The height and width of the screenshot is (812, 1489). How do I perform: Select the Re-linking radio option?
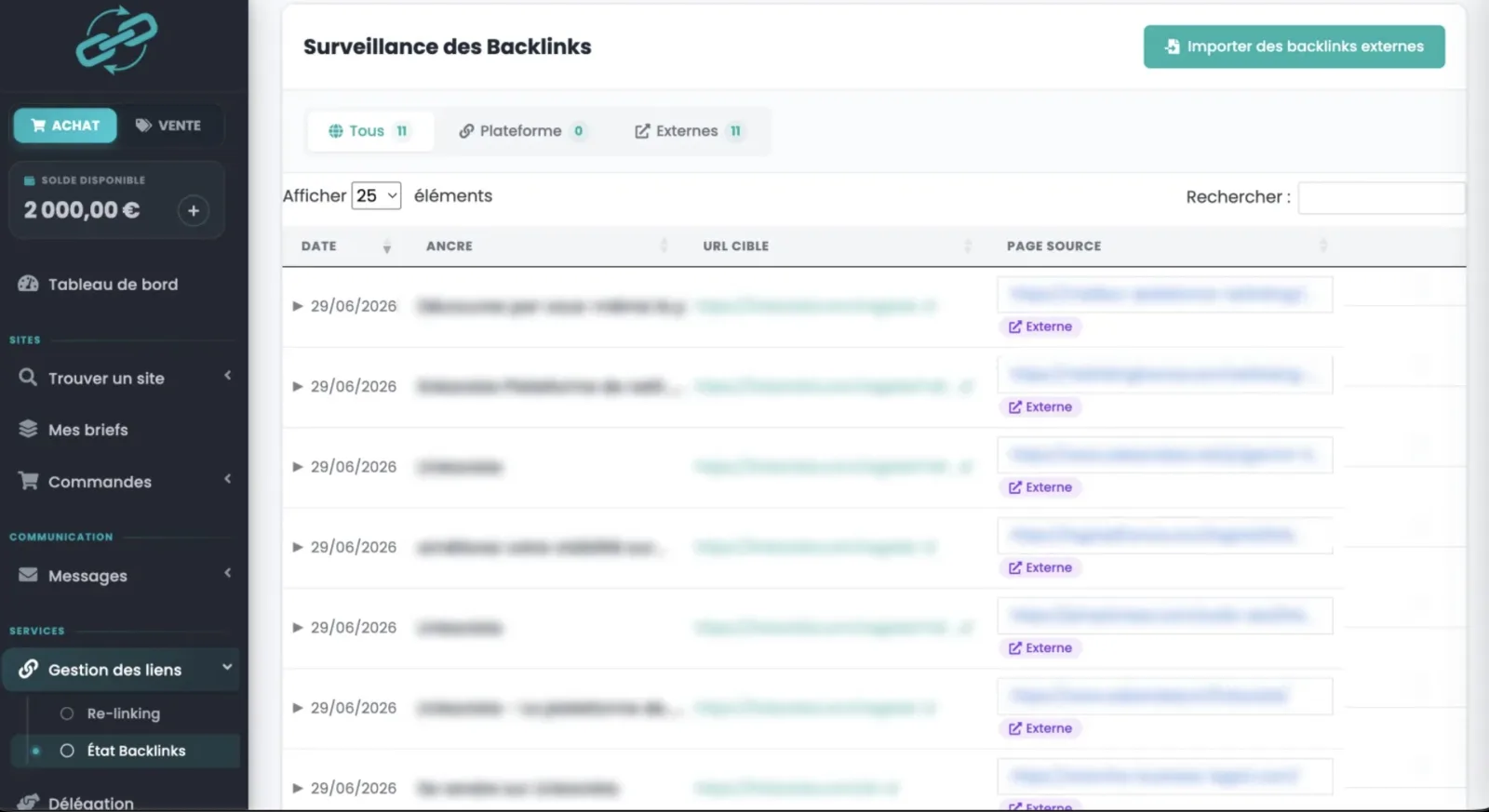[x=67, y=713]
